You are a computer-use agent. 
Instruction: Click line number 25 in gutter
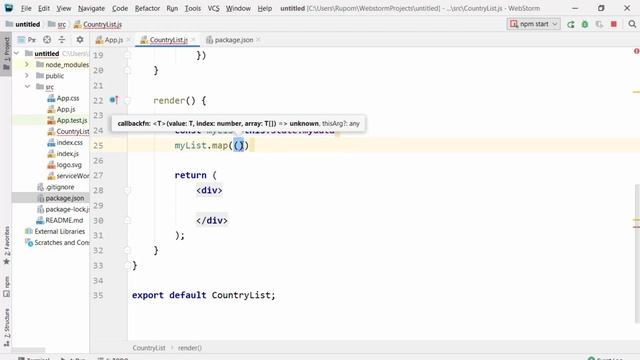(98, 145)
